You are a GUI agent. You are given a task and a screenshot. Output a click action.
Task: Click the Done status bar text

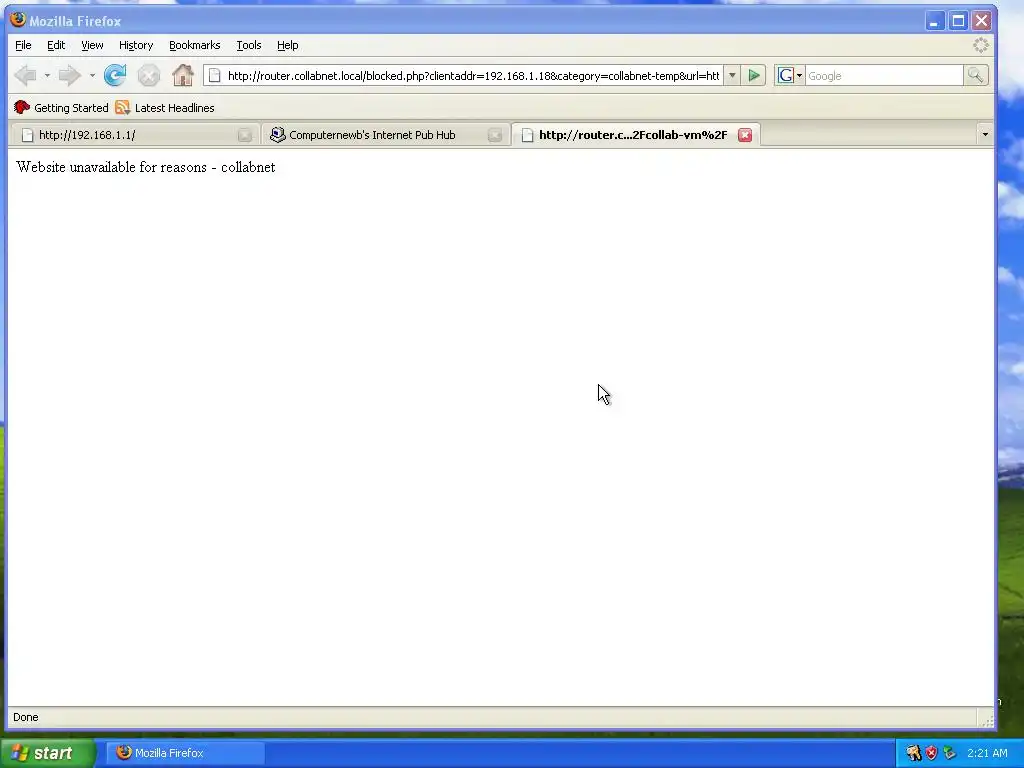pos(25,717)
